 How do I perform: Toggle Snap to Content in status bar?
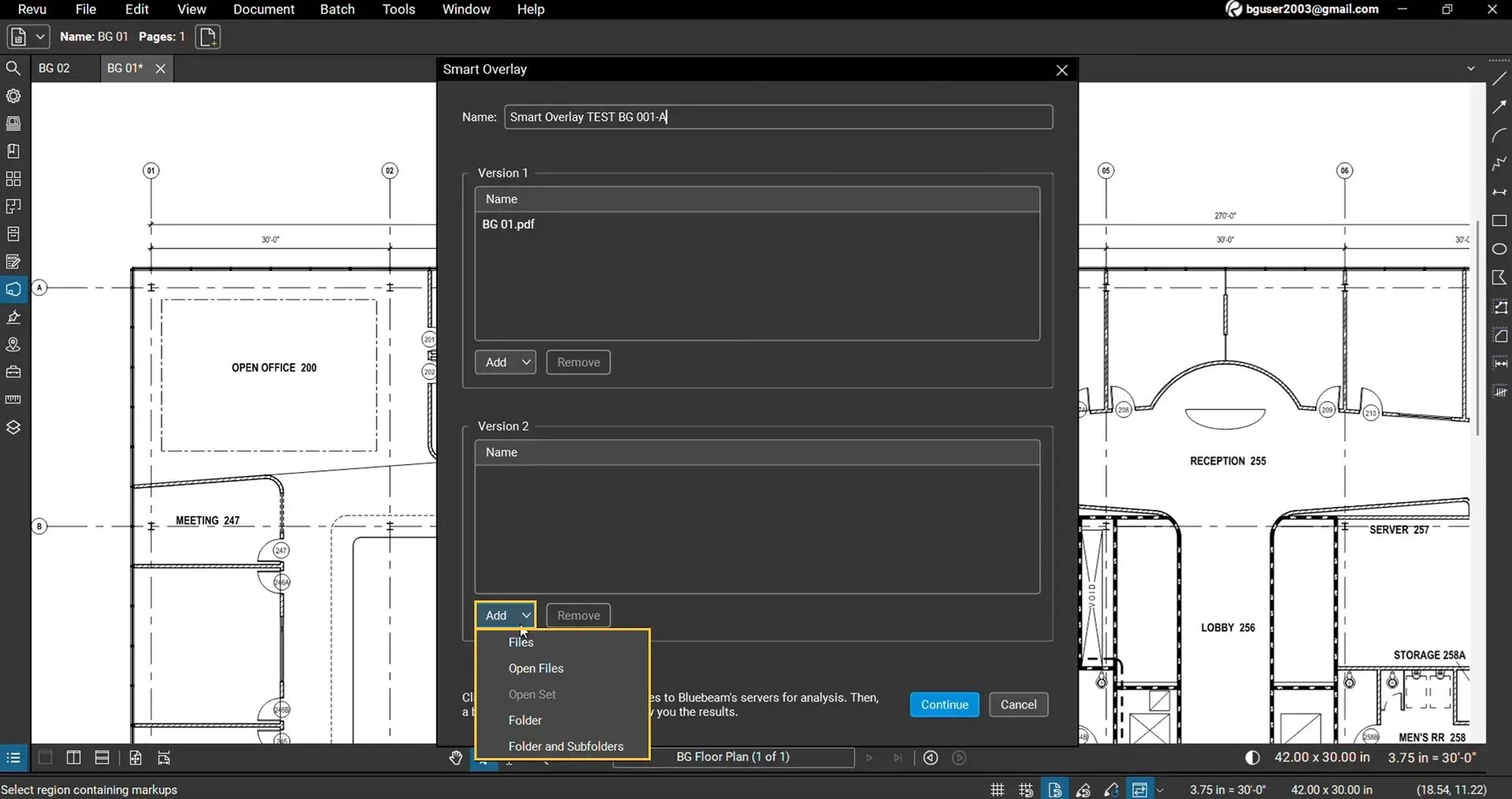pyautogui.click(x=1054, y=790)
